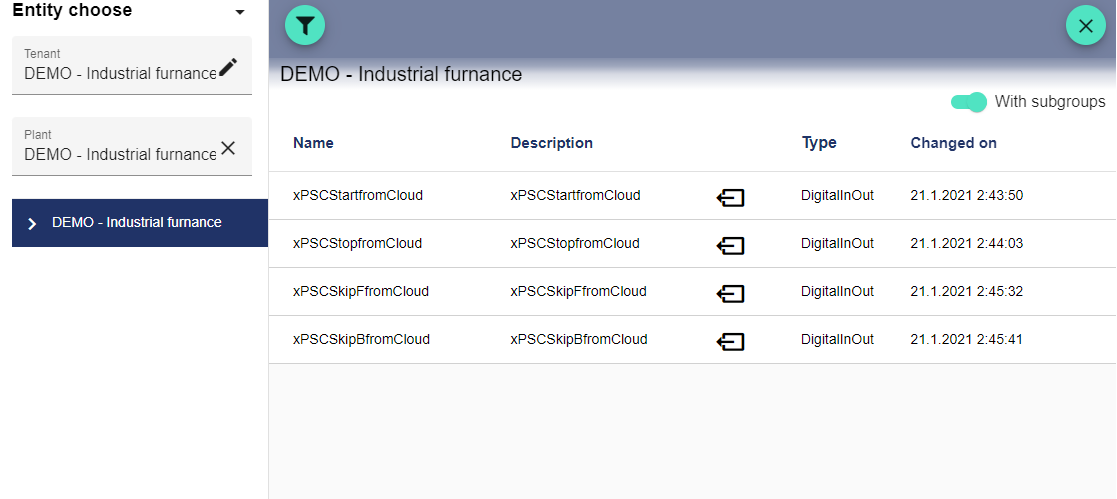Screen dimensions: 1117x499
Task: Sort by the Description column header
Action: 551,143
